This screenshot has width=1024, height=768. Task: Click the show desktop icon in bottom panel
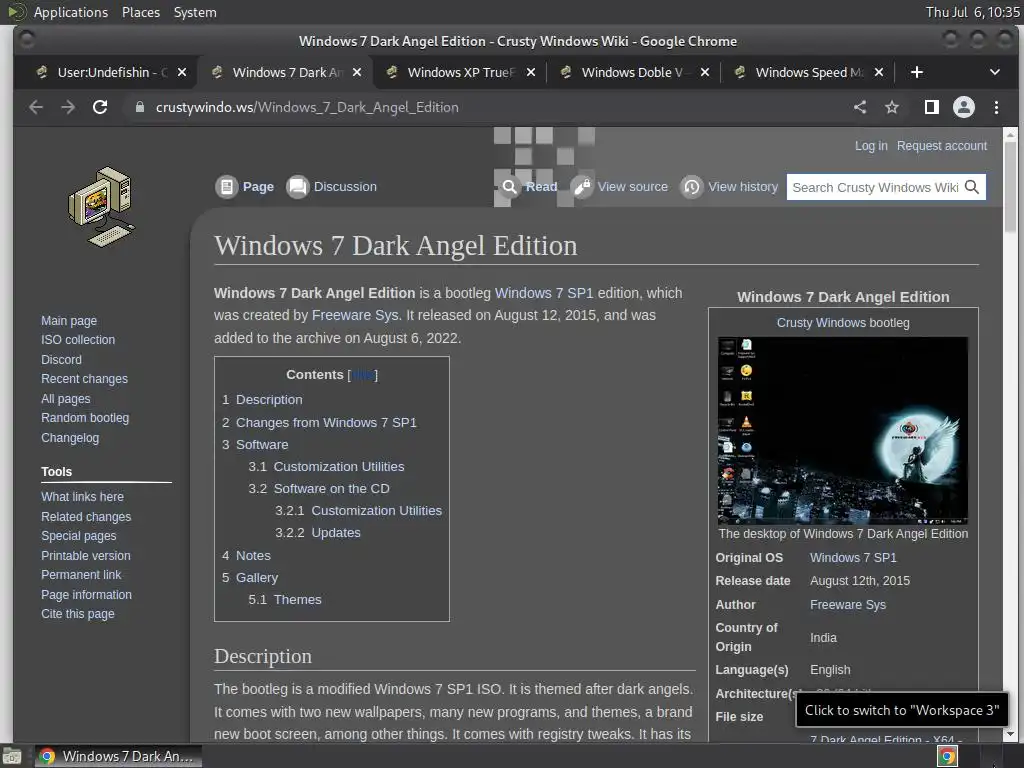[12, 757]
